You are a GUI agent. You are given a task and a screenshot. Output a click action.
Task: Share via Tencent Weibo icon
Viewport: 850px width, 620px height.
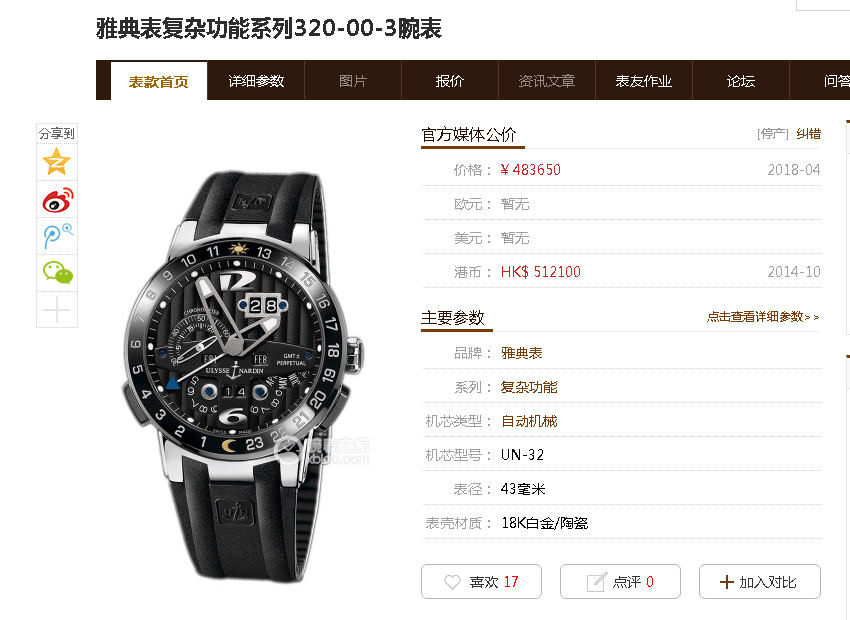pyautogui.click(x=57, y=236)
